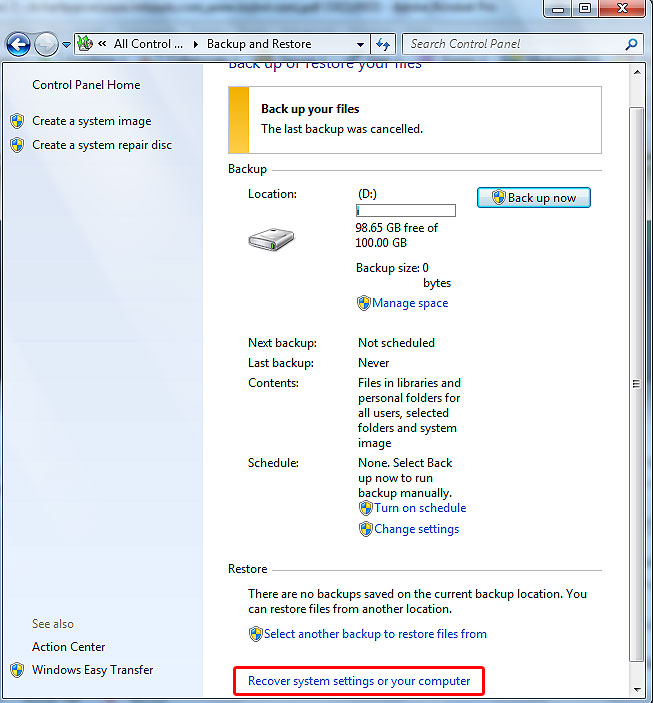This screenshot has width=653, height=703.
Task: Expand the address bar history dropdown
Action: pyautogui.click(x=360, y=44)
